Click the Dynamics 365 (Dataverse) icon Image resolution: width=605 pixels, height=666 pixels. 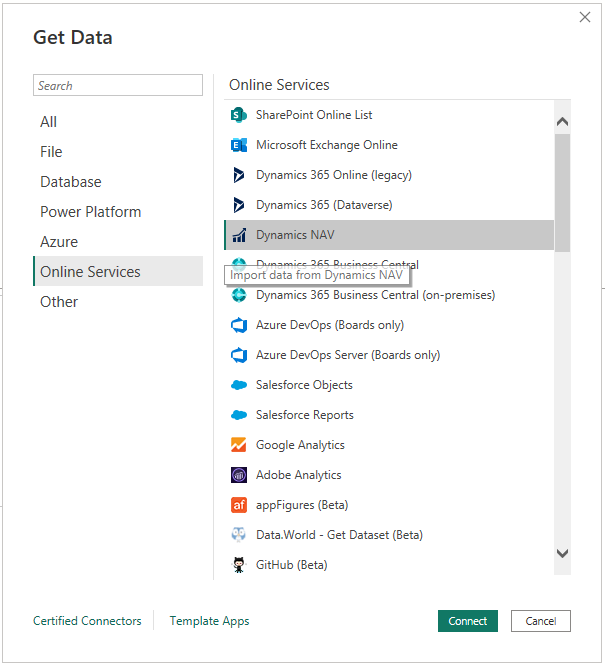(x=239, y=205)
